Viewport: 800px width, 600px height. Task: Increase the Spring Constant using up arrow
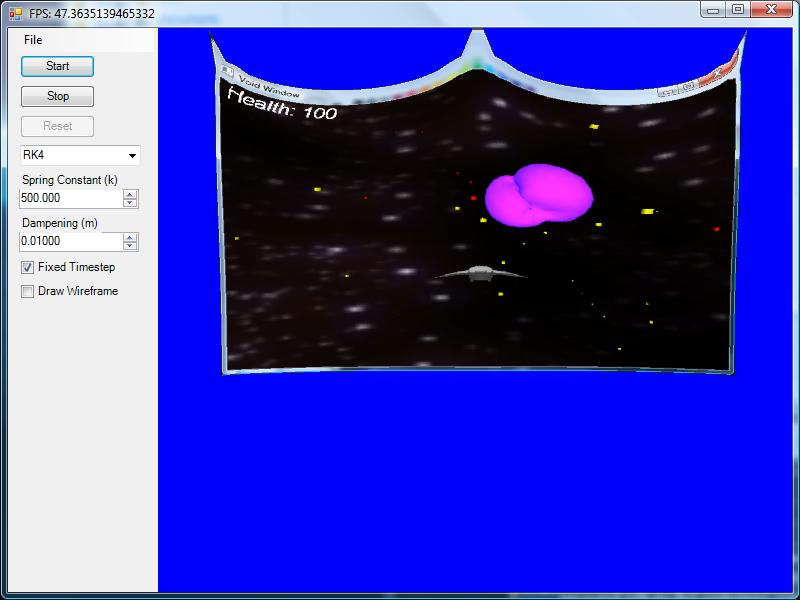130,194
